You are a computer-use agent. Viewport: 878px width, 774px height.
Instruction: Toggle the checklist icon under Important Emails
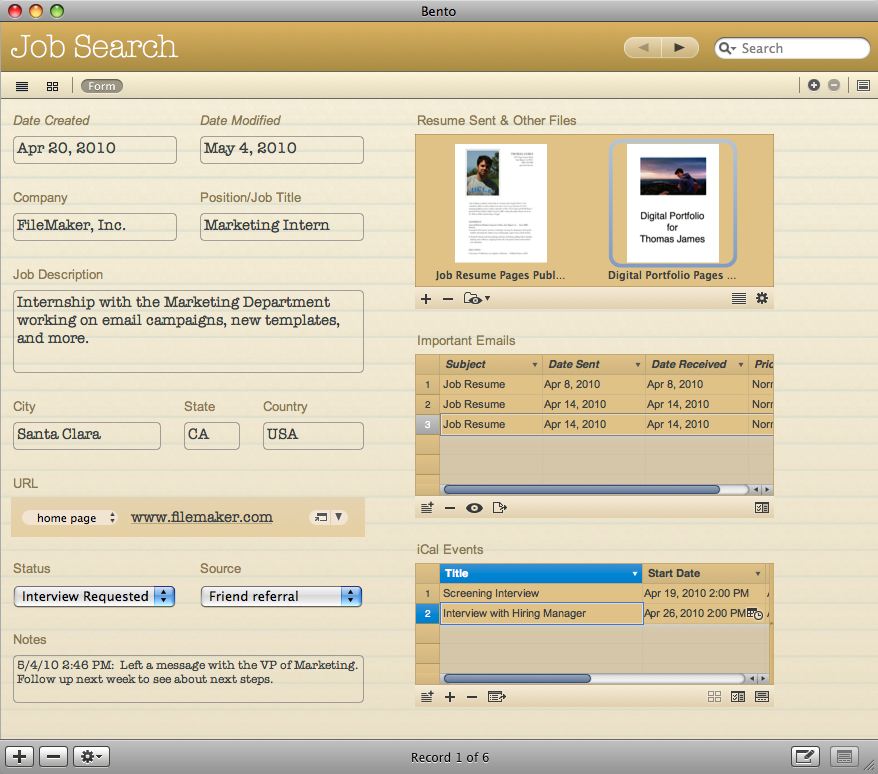(x=762, y=508)
